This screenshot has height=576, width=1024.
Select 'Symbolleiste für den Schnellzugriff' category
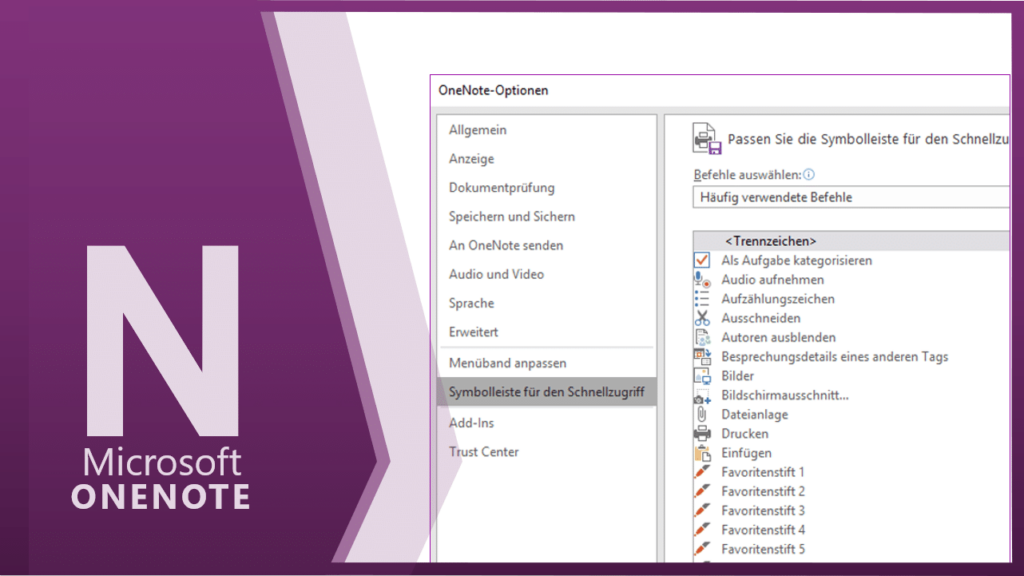[547, 392]
